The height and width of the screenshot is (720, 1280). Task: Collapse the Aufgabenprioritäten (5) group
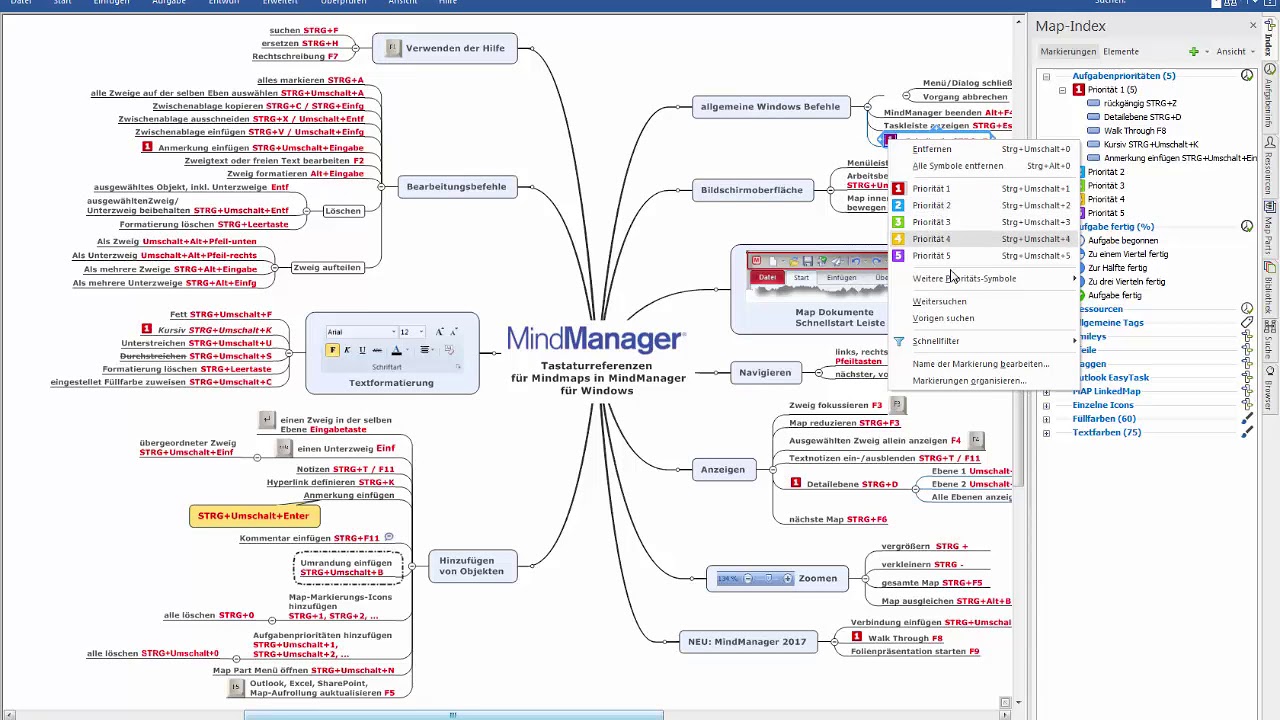pos(1046,76)
